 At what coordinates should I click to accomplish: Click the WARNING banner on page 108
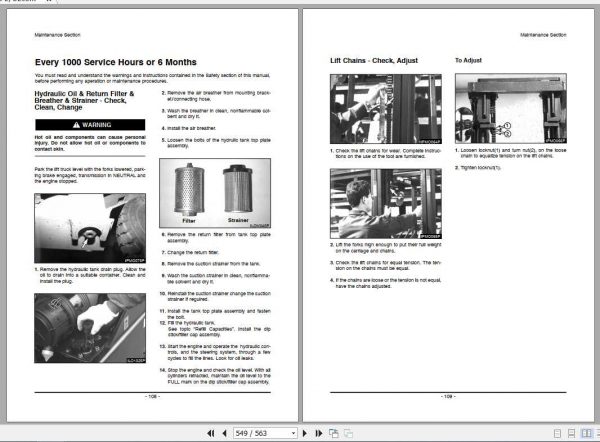pos(90,125)
